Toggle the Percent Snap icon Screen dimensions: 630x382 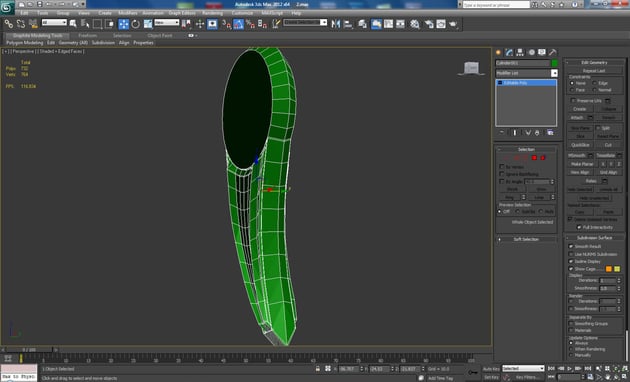pyautogui.click(x=250, y=24)
